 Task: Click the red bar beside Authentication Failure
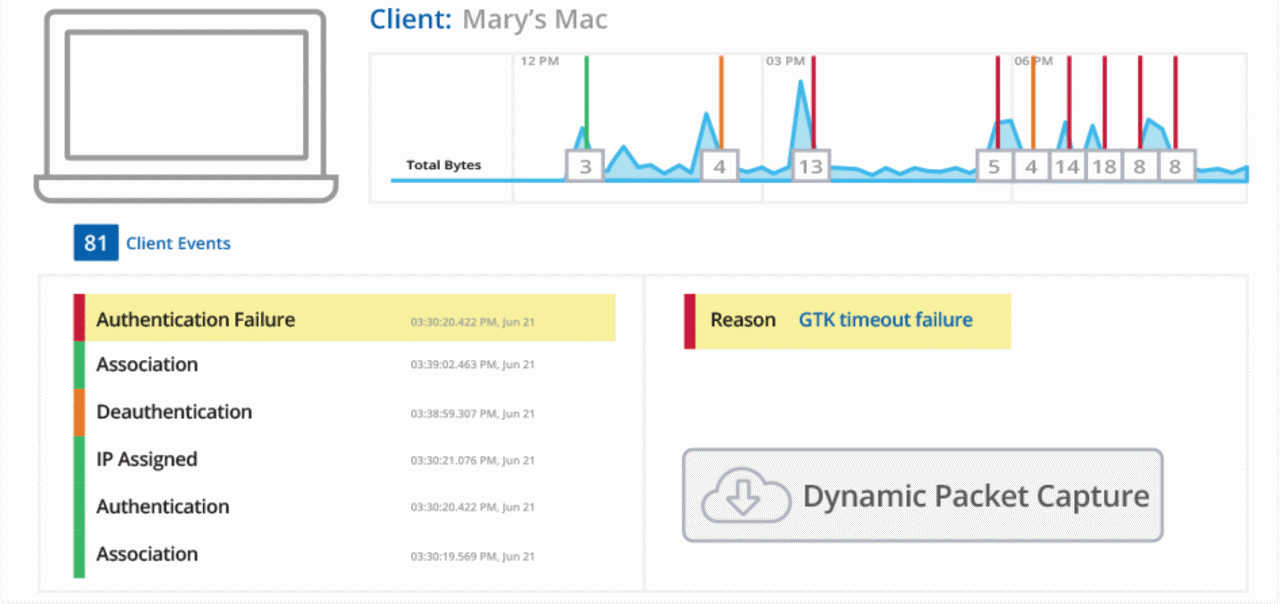pos(79,319)
